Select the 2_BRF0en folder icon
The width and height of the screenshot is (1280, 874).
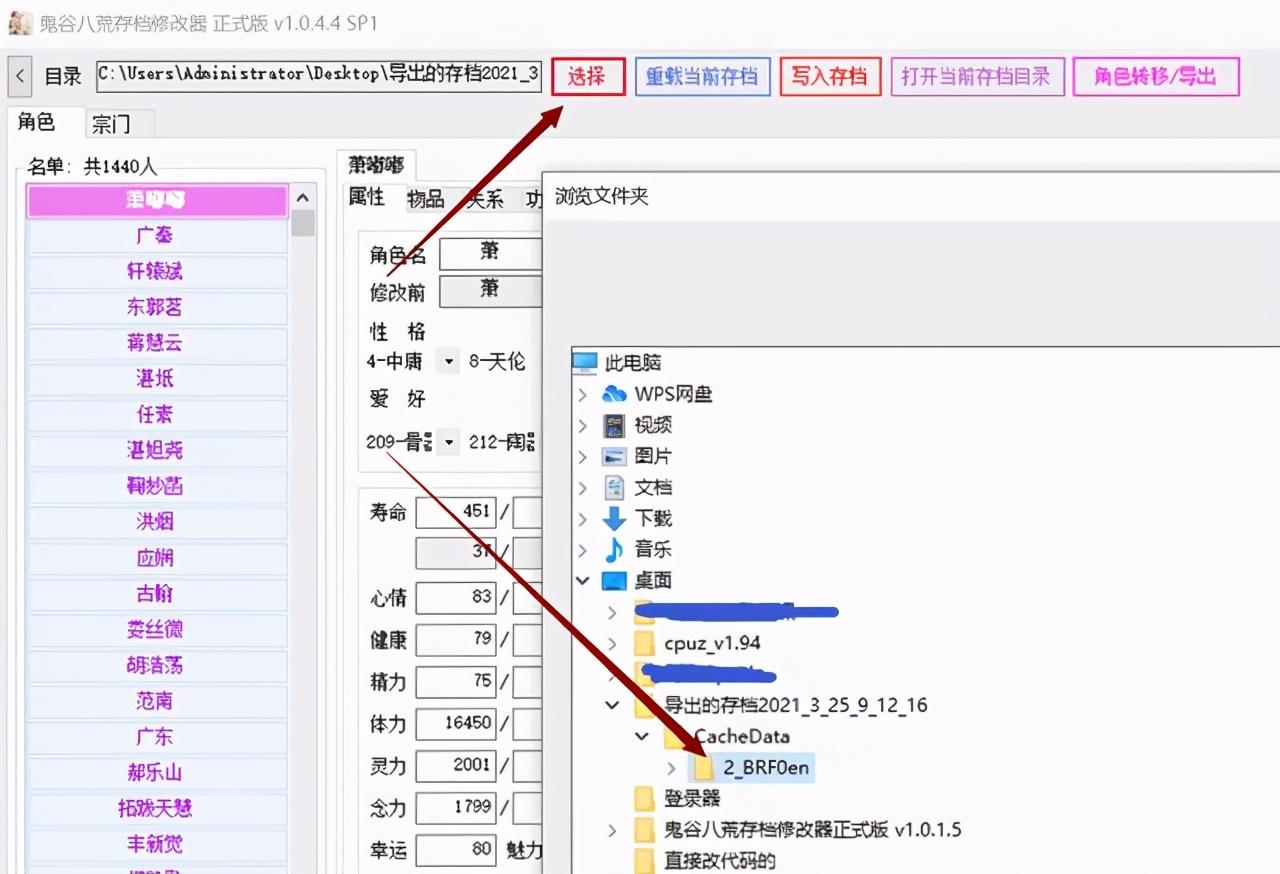(x=704, y=767)
